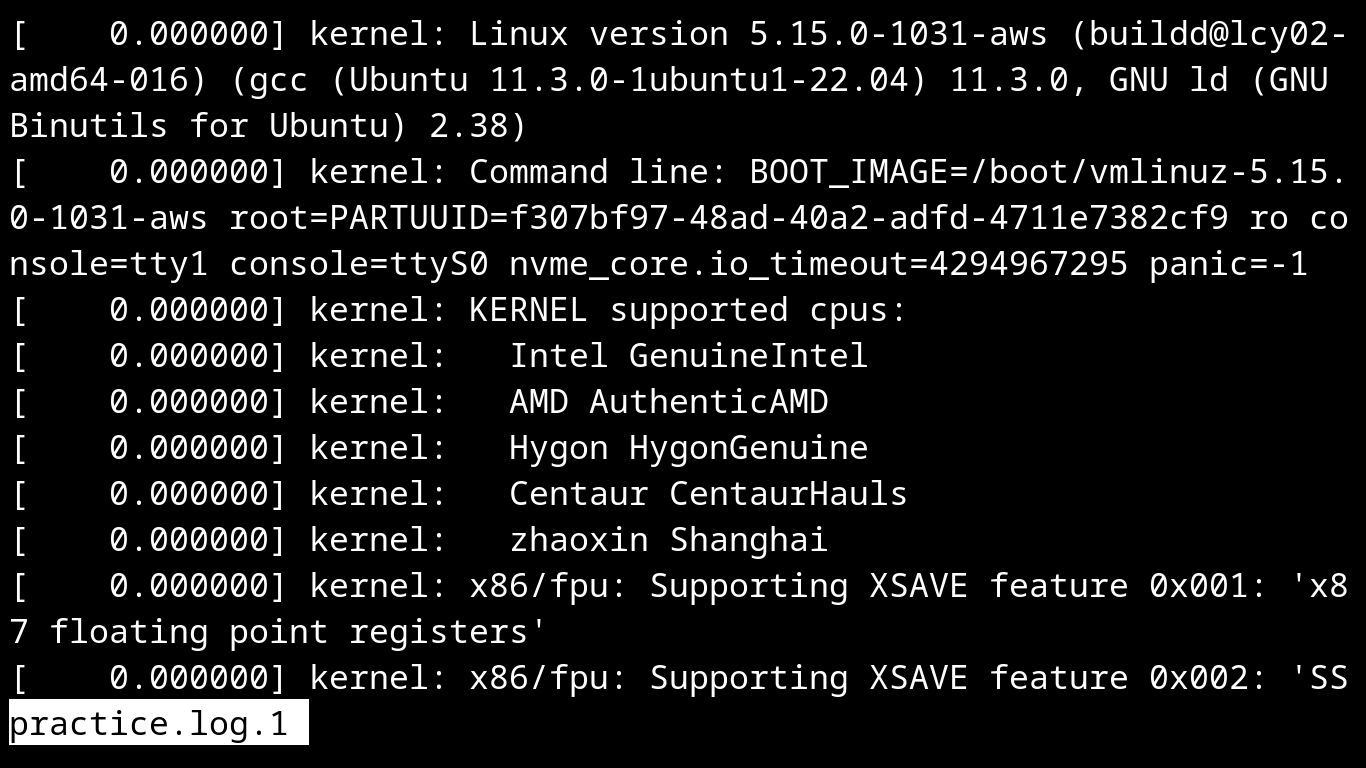Click the 'Command line:' label

click(x=599, y=172)
